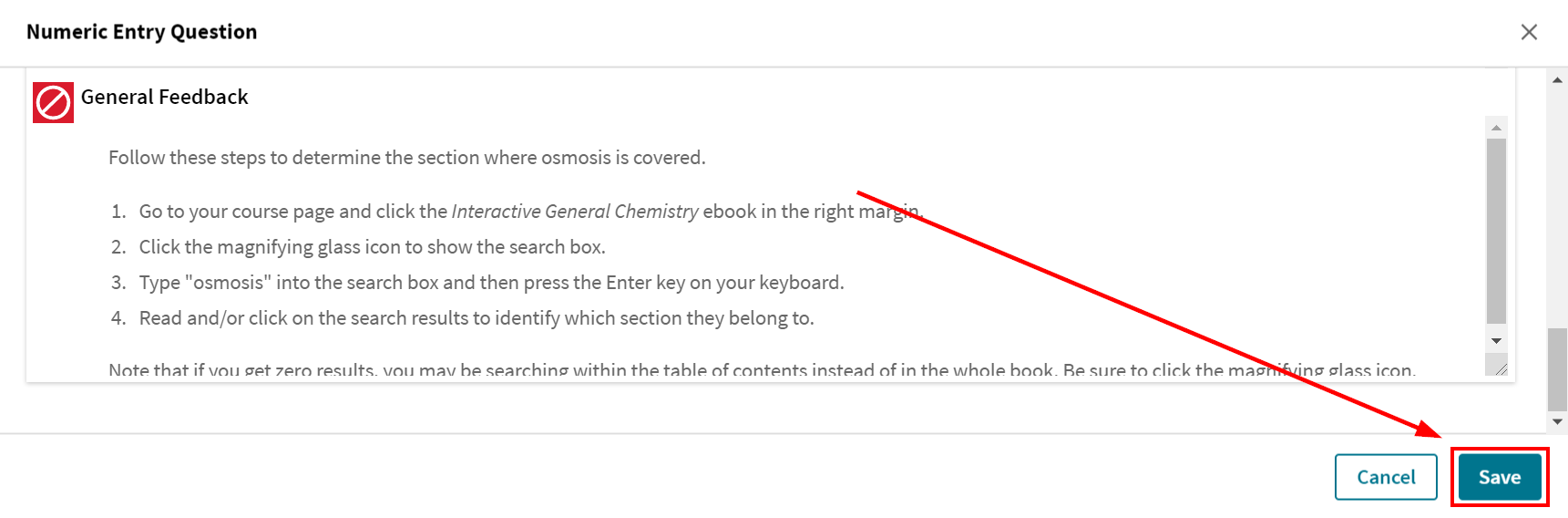1568x518 pixels.
Task: Click the dialog's outer scrollbar thumb
Action: click(x=1557, y=369)
